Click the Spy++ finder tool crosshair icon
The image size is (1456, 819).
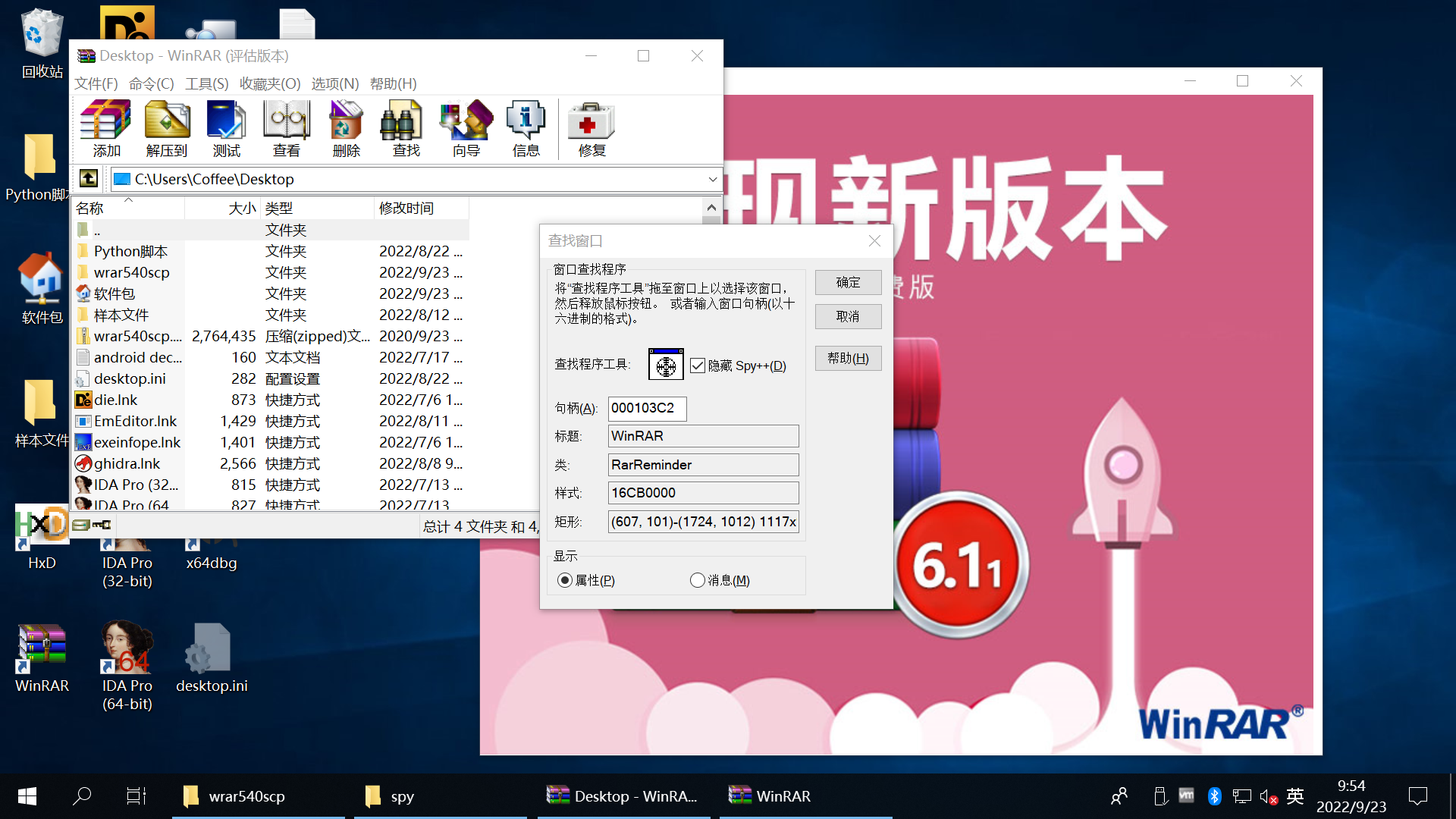pyautogui.click(x=666, y=365)
